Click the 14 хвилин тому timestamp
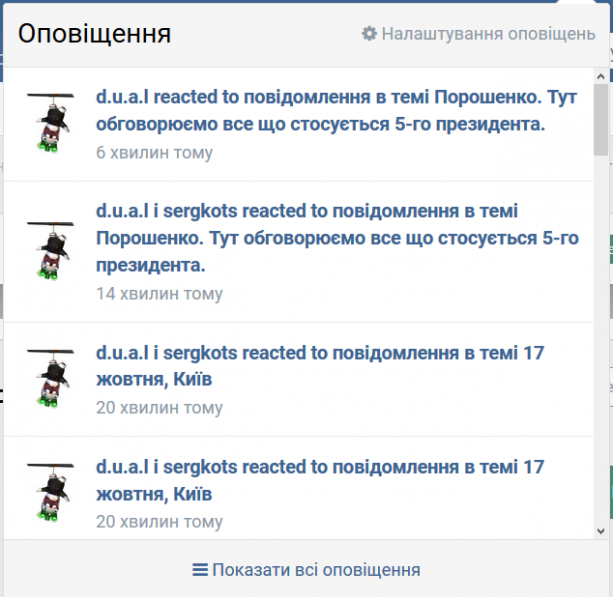The image size is (613, 600). click(x=160, y=294)
